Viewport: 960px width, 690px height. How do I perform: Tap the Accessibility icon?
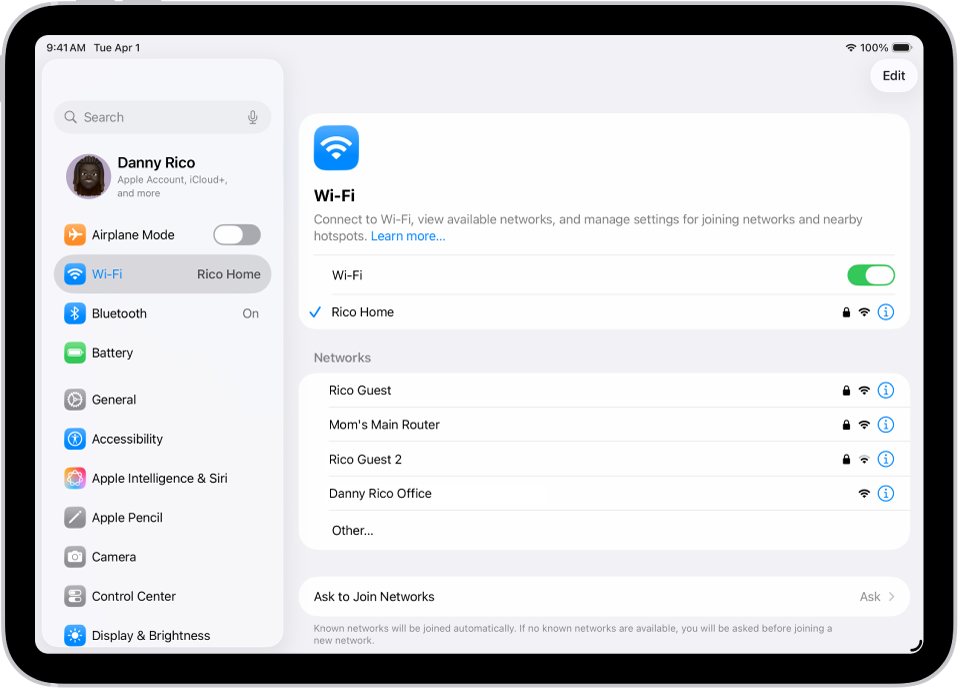(x=75, y=439)
